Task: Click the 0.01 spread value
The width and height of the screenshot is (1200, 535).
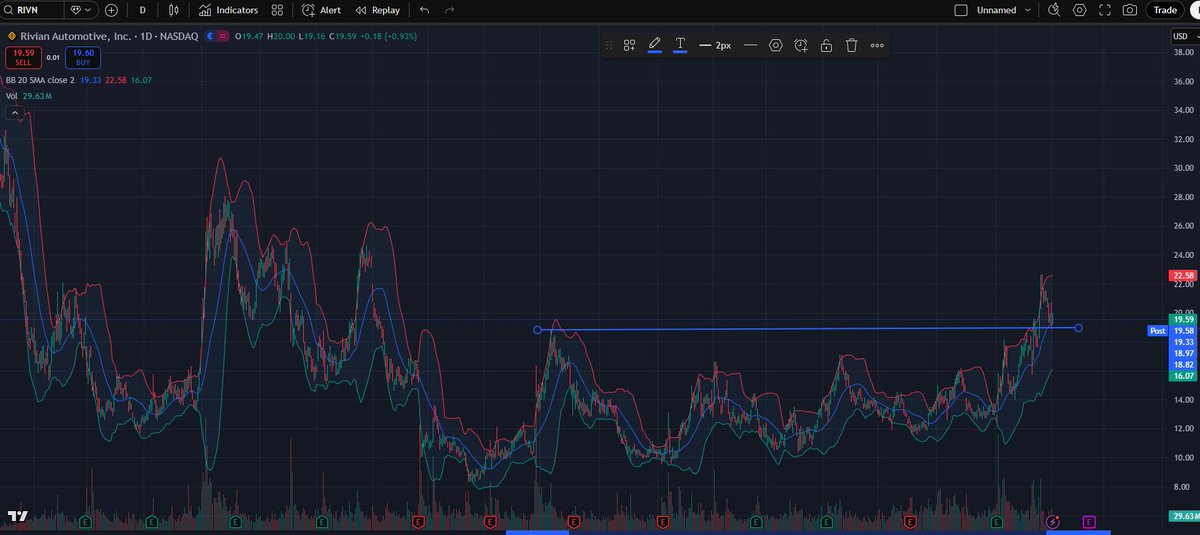Action: (x=53, y=58)
